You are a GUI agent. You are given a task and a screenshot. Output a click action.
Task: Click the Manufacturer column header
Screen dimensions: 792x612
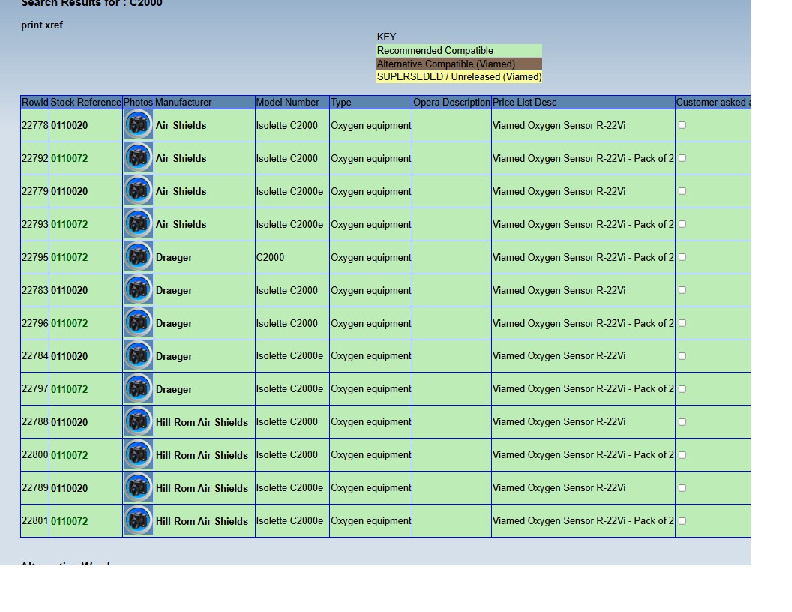point(184,102)
